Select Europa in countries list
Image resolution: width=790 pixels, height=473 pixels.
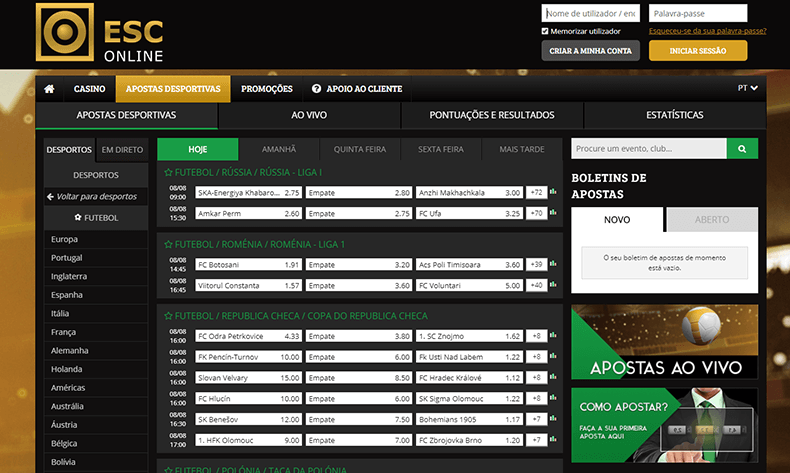coord(96,239)
